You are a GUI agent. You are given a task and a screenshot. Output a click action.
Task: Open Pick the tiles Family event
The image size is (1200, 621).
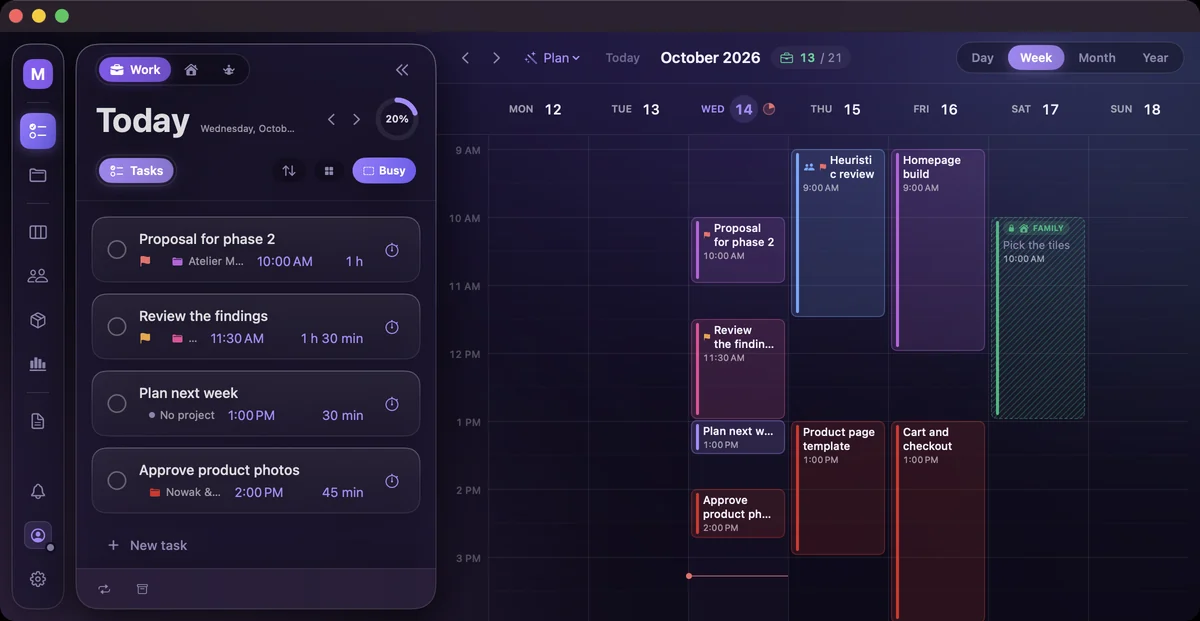(x=1038, y=318)
